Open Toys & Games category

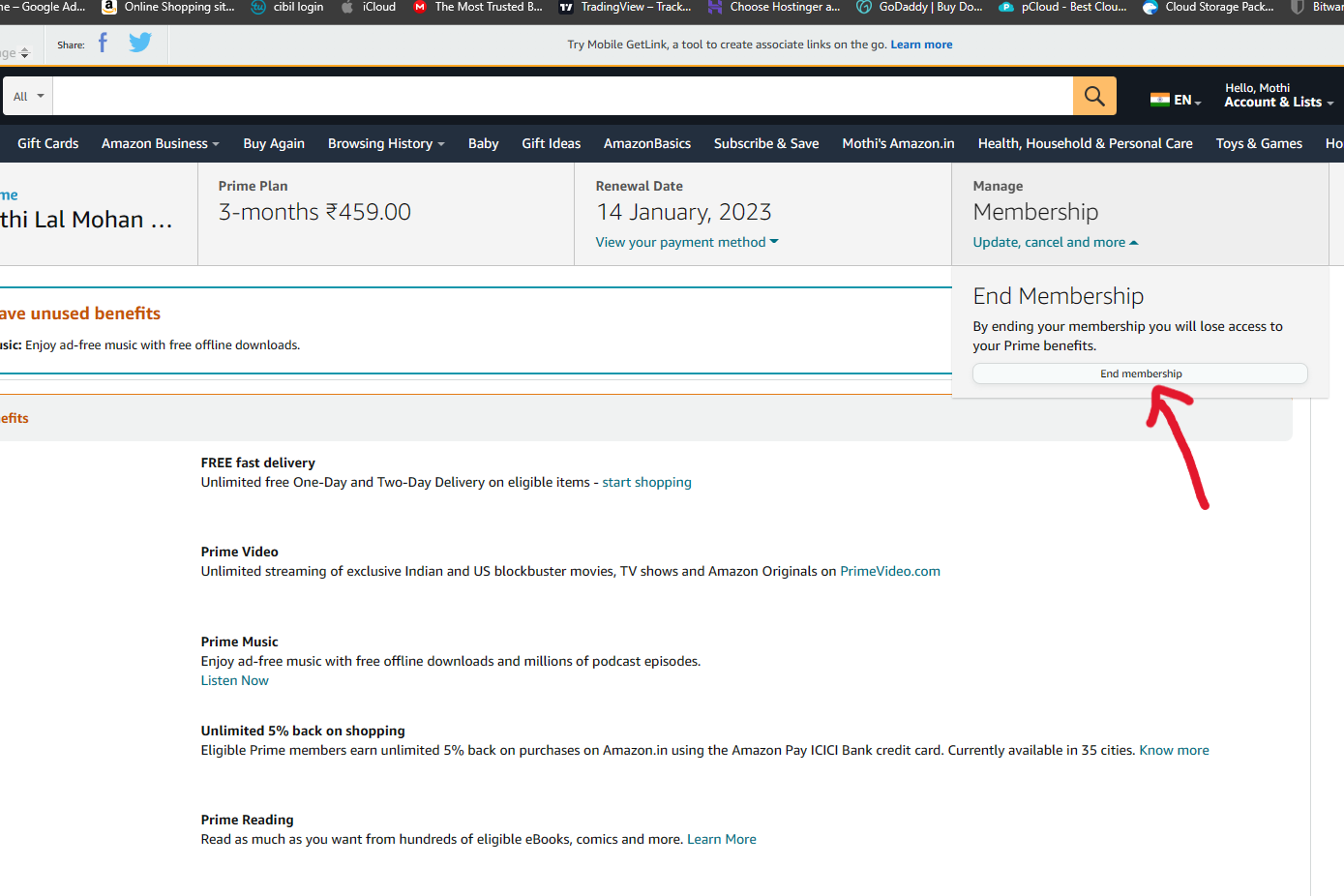pyautogui.click(x=1259, y=143)
